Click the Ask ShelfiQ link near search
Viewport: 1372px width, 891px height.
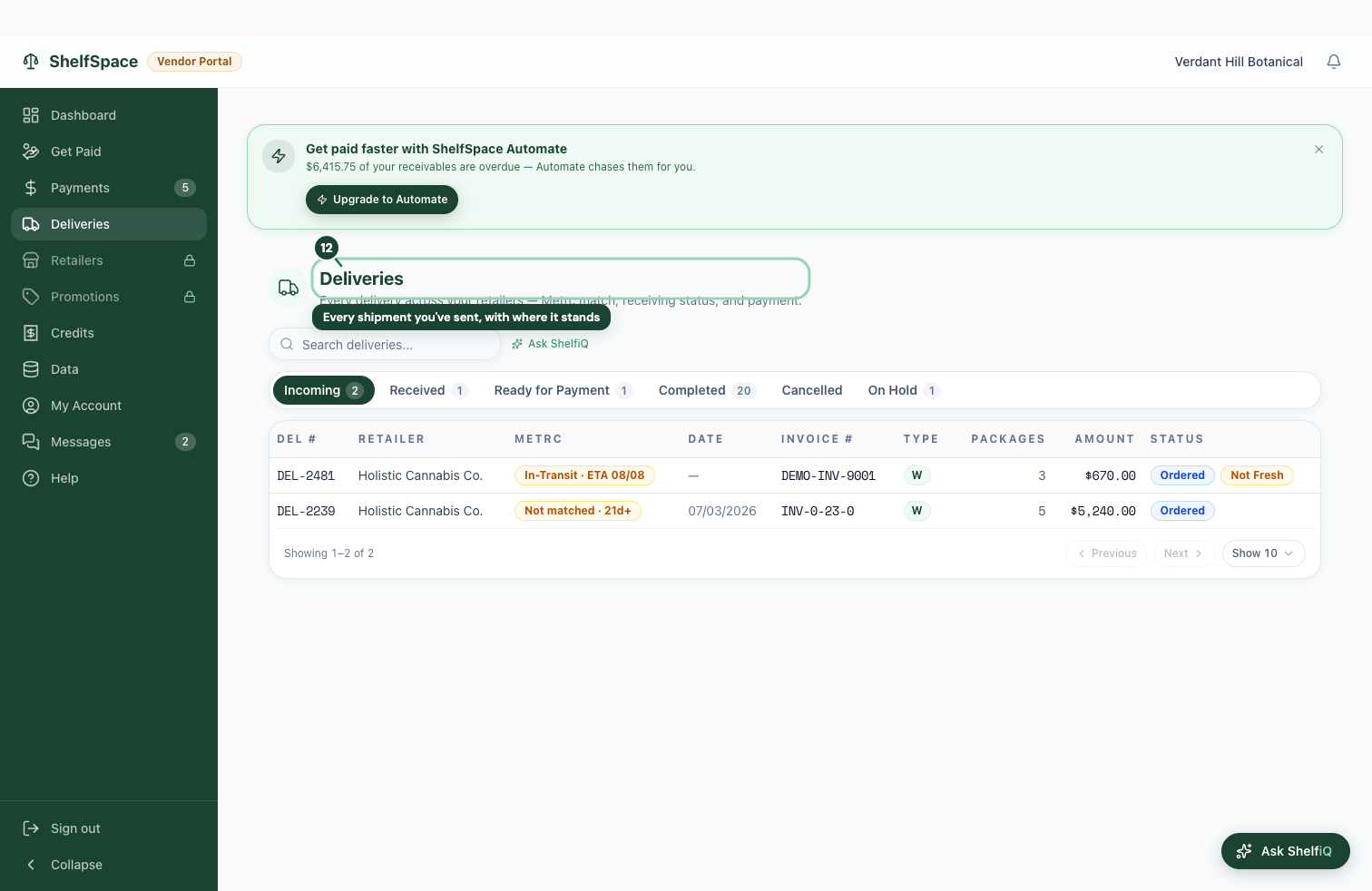[550, 344]
